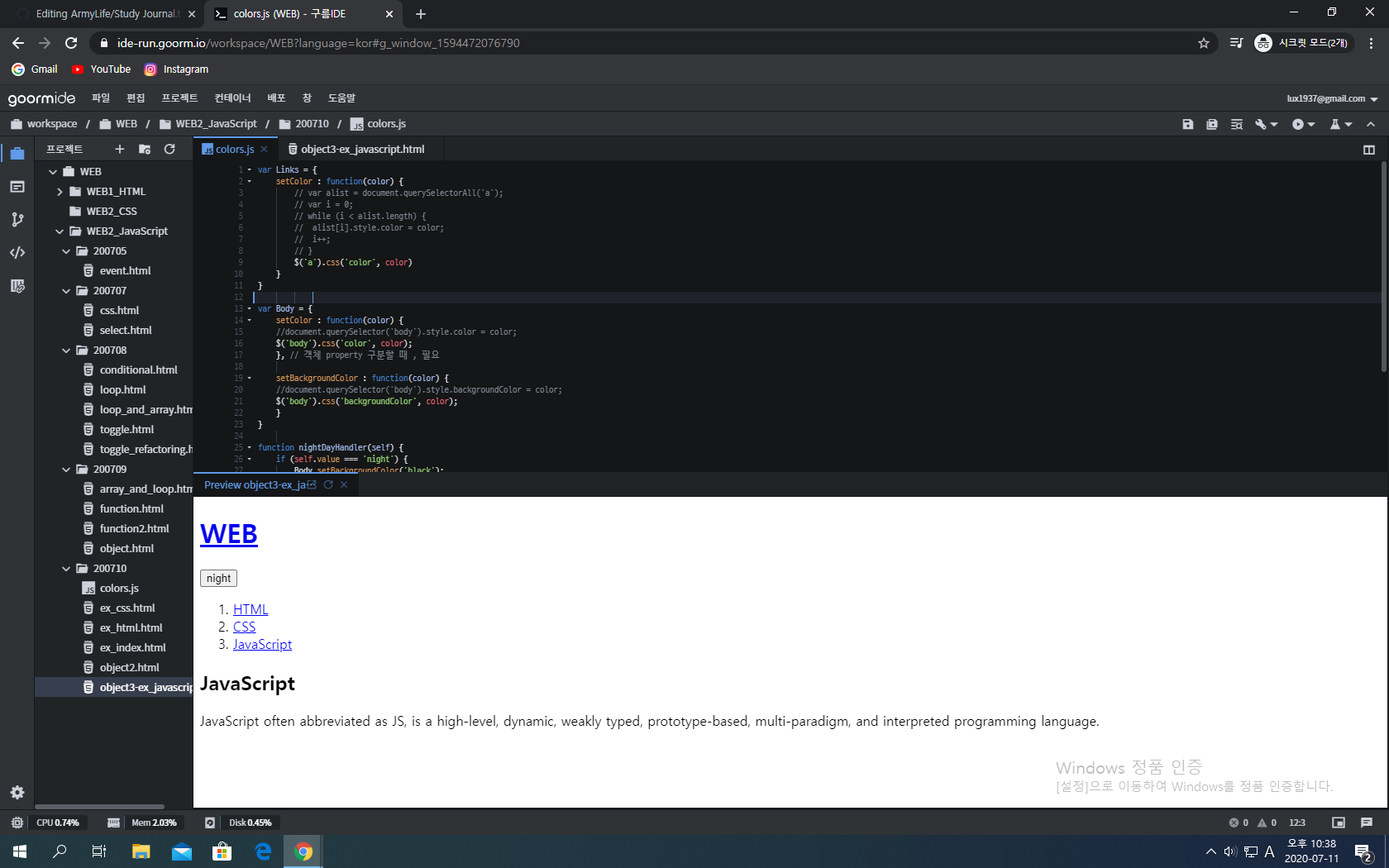Open the chat icon in status bar
The image size is (1389, 868).
tap(1367, 823)
